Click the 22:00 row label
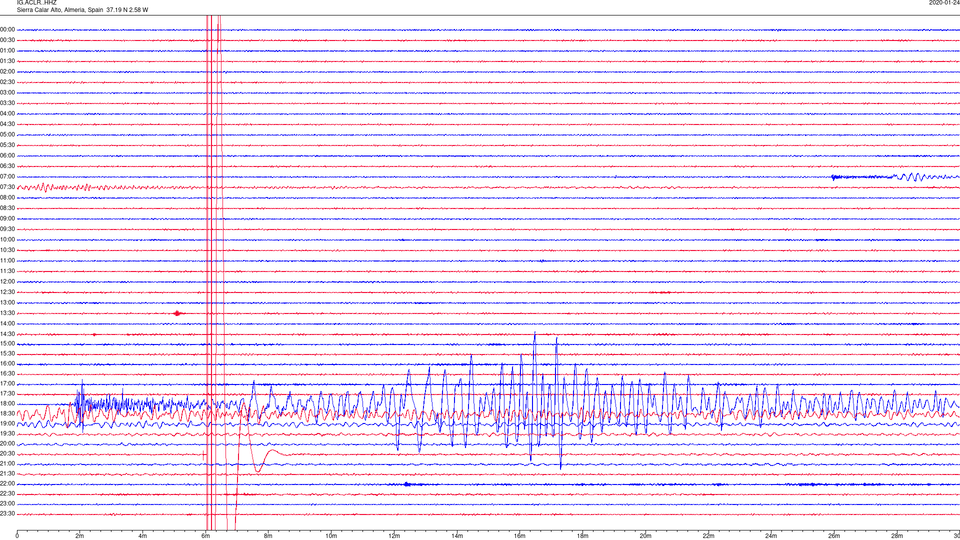960x540 pixels. (x=7, y=484)
